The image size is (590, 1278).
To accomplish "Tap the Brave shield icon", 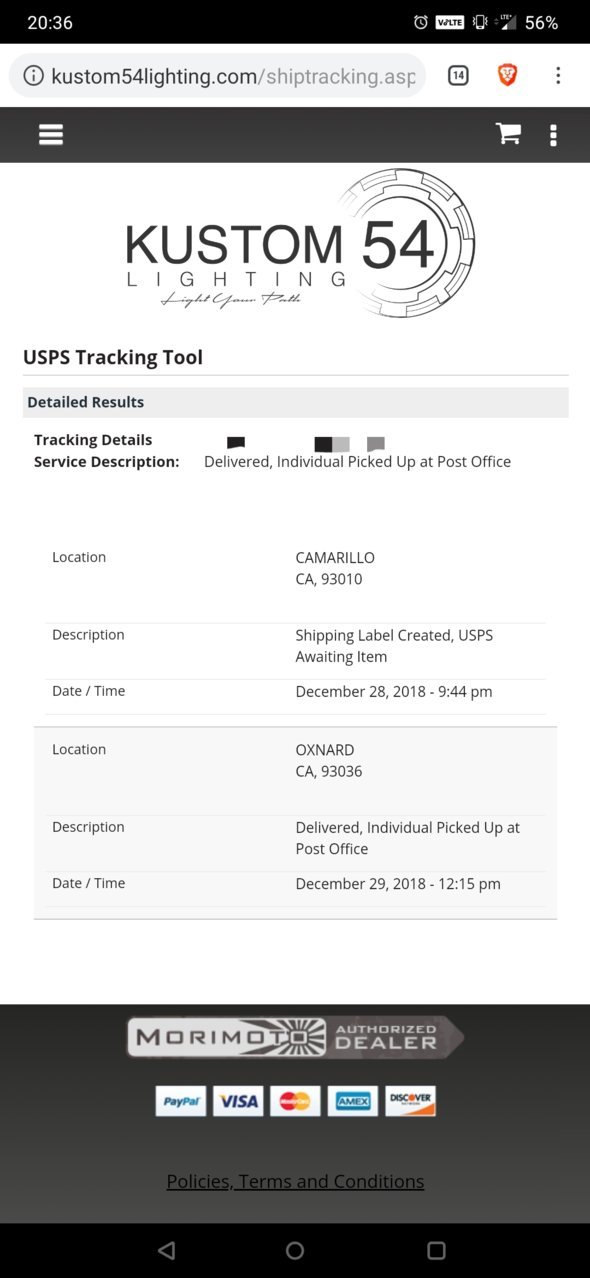I will pos(507,75).
